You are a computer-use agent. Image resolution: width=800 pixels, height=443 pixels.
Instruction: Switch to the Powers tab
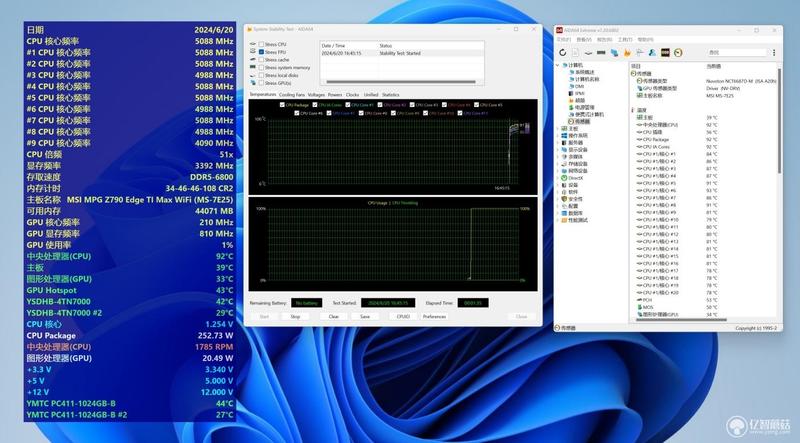coord(335,95)
